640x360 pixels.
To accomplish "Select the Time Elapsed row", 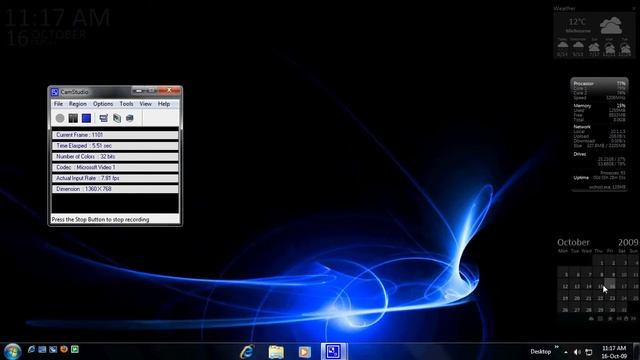I will coord(115,146).
